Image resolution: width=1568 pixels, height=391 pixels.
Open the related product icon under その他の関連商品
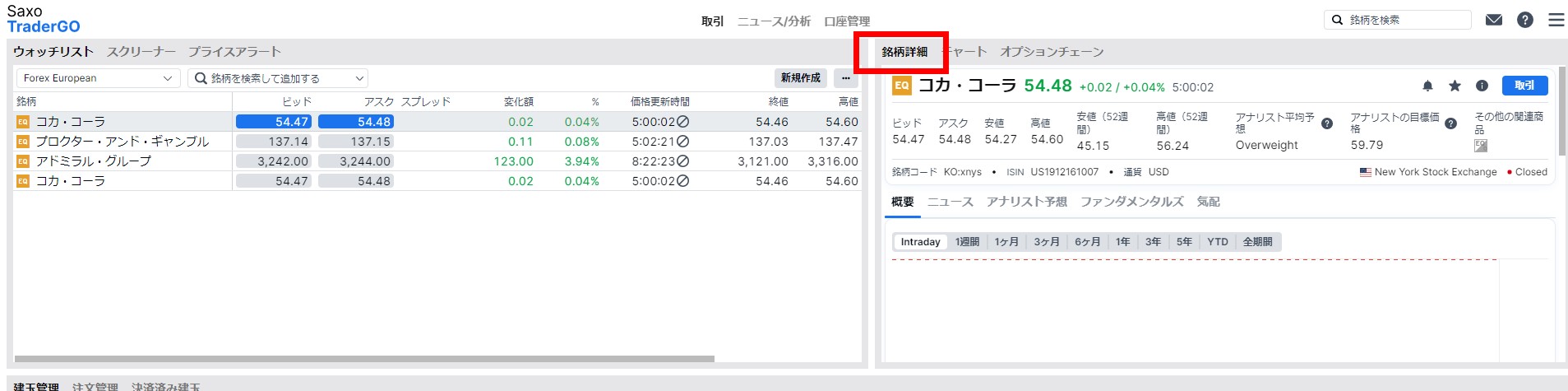click(1481, 146)
